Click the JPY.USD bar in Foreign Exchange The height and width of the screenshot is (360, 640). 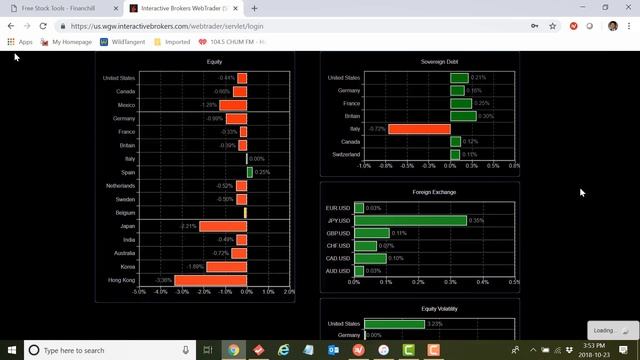pos(411,220)
